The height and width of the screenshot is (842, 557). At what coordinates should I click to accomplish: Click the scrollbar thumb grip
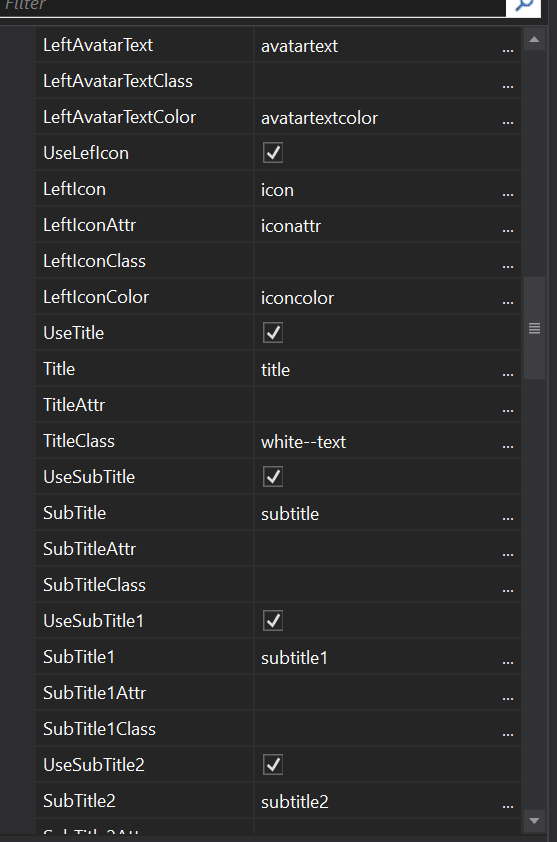click(x=534, y=328)
